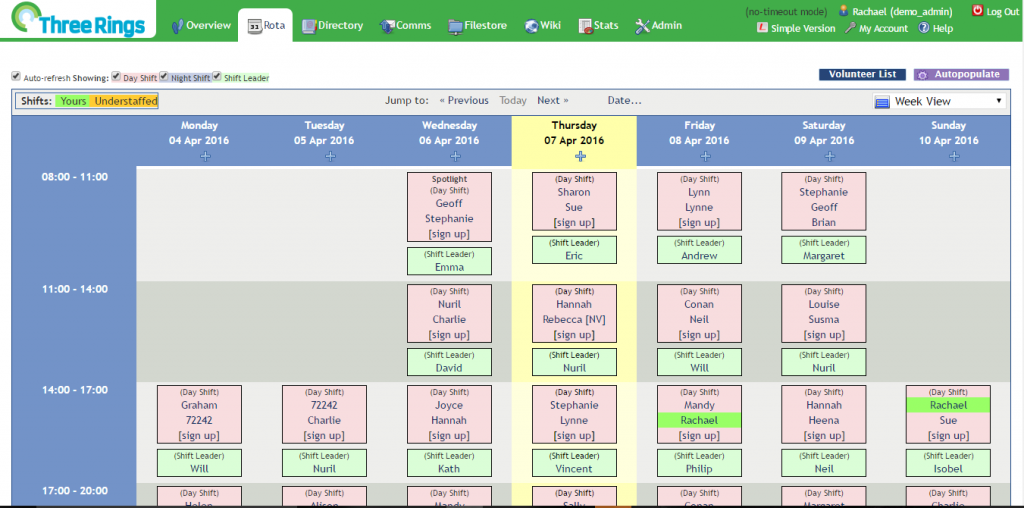This screenshot has height=508, width=1024.
Task: Sign up for Monday 14:00 Day Shift
Action: click(x=199, y=436)
